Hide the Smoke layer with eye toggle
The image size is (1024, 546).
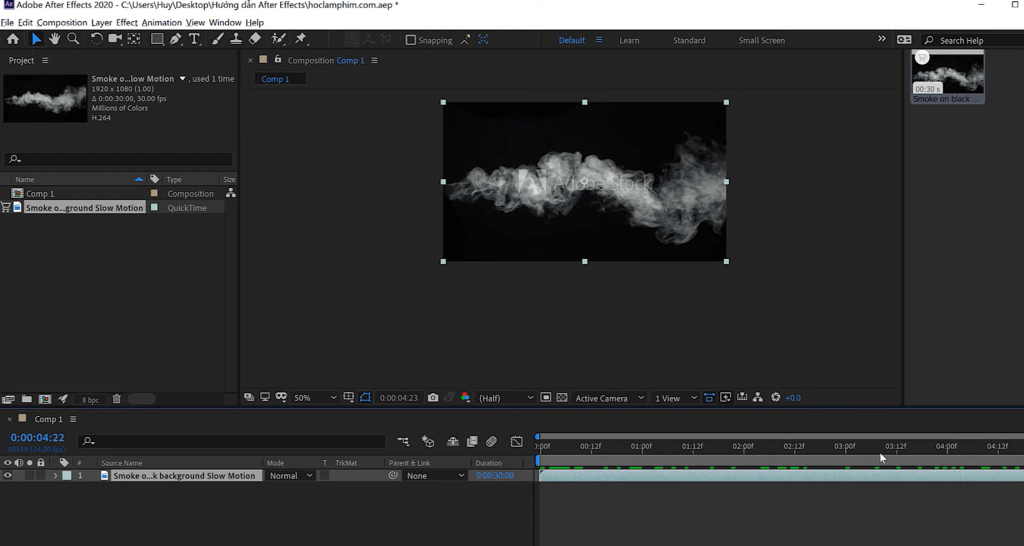coord(8,475)
